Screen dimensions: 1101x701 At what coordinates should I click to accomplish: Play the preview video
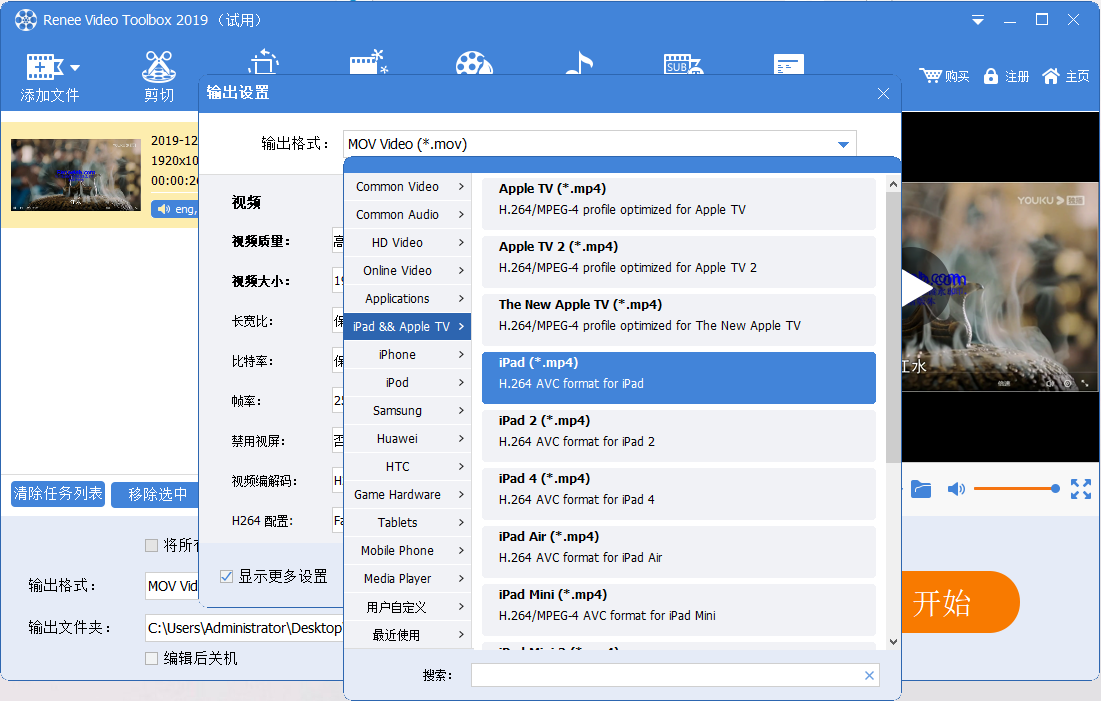pos(916,288)
